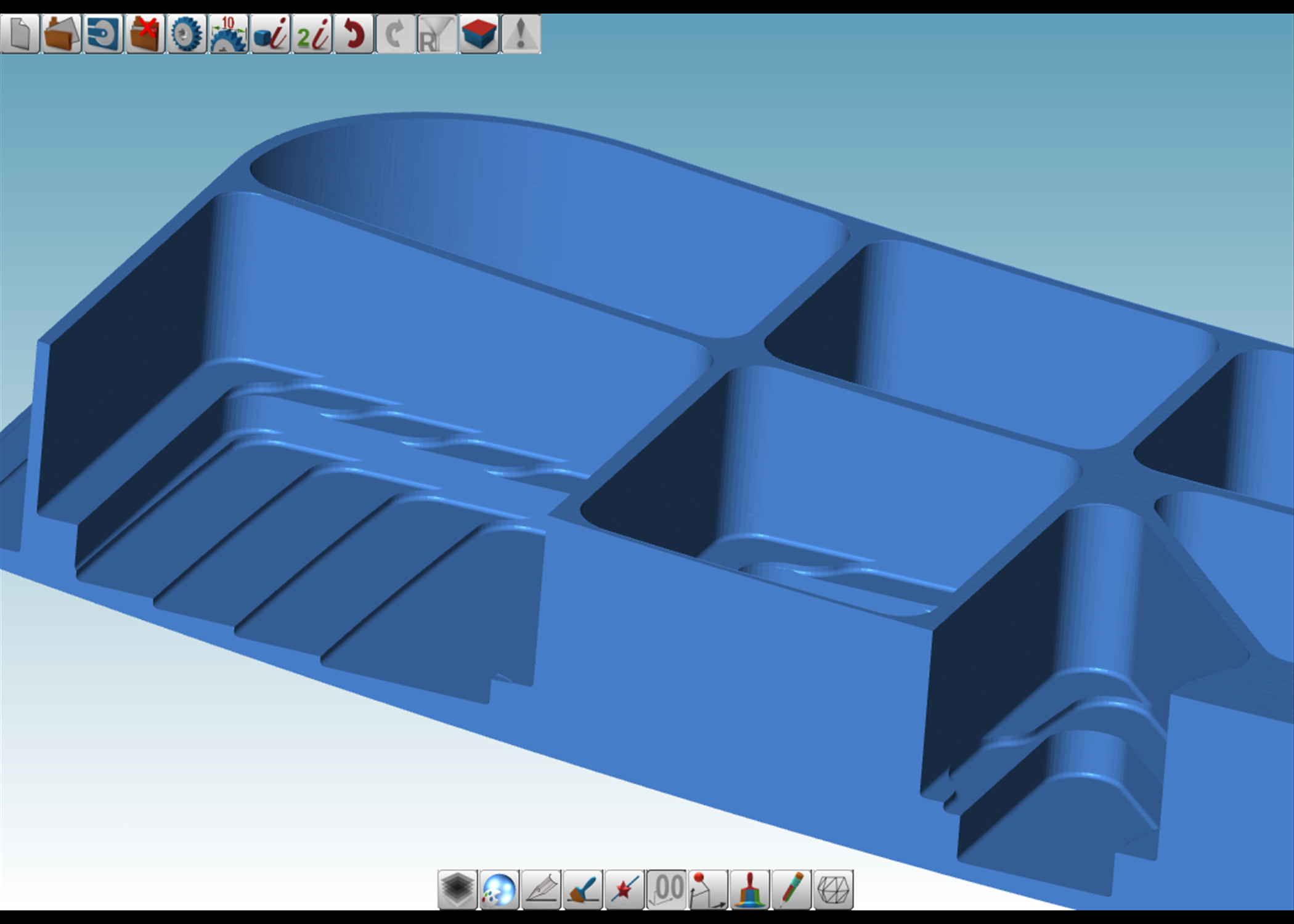
Task: Toggle the wireframe mesh view icon
Action: pos(833,890)
